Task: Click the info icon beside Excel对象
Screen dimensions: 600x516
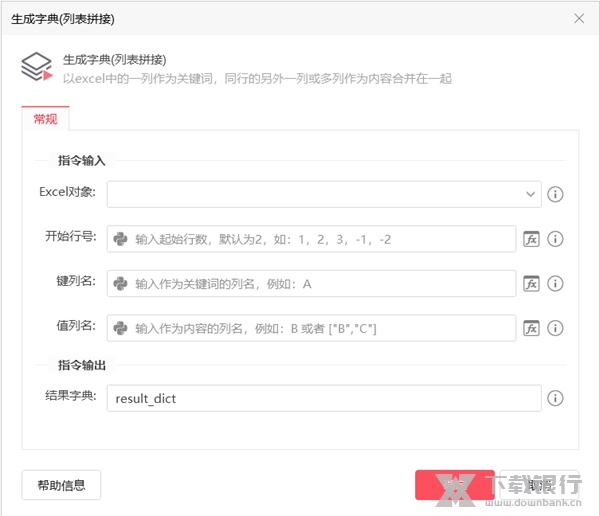Action: click(556, 194)
